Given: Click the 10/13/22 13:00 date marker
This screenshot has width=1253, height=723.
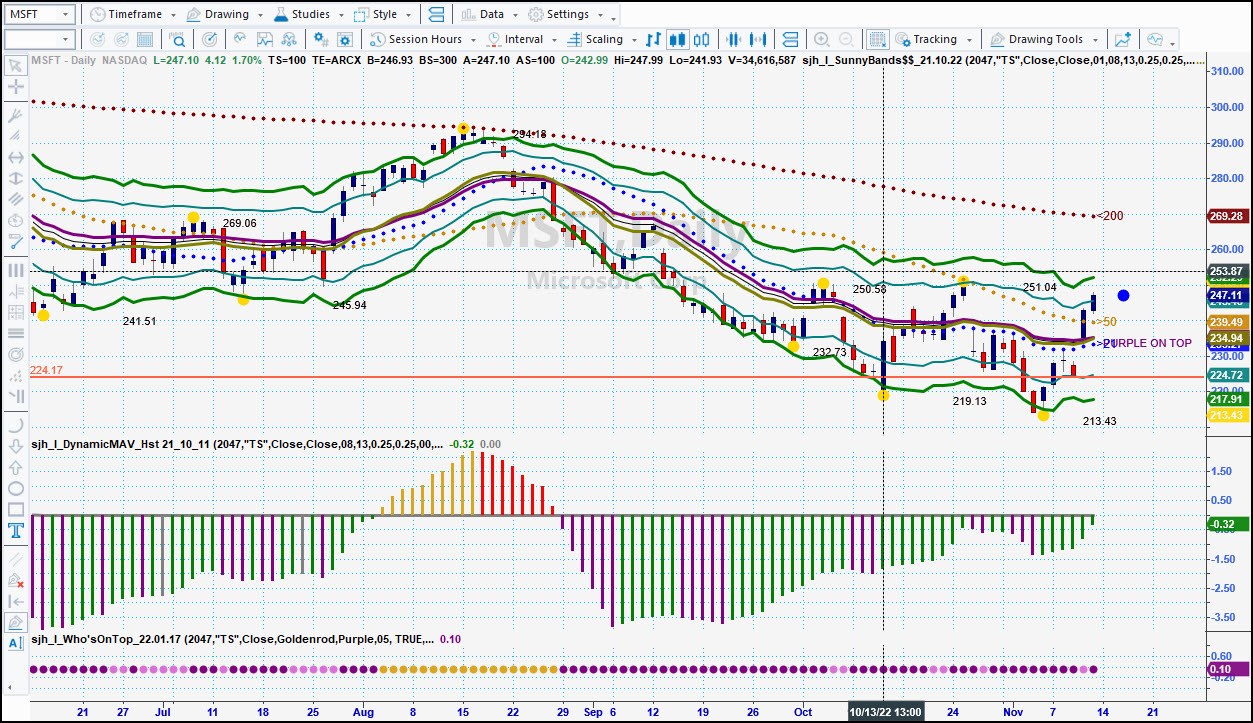Looking at the screenshot, I should coord(885,711).
